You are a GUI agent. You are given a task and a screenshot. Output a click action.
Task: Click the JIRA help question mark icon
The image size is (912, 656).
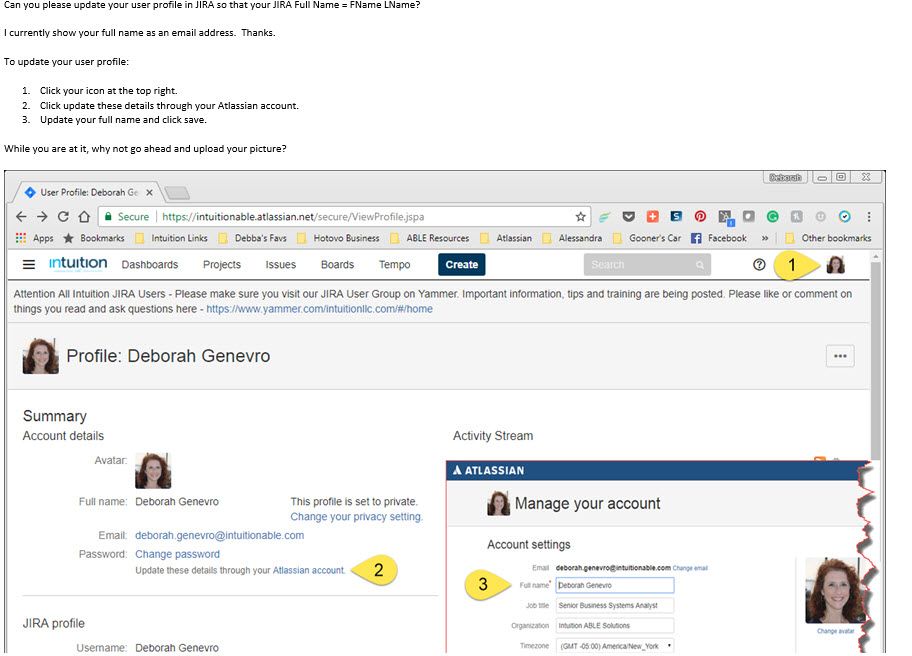click(759, 265)
